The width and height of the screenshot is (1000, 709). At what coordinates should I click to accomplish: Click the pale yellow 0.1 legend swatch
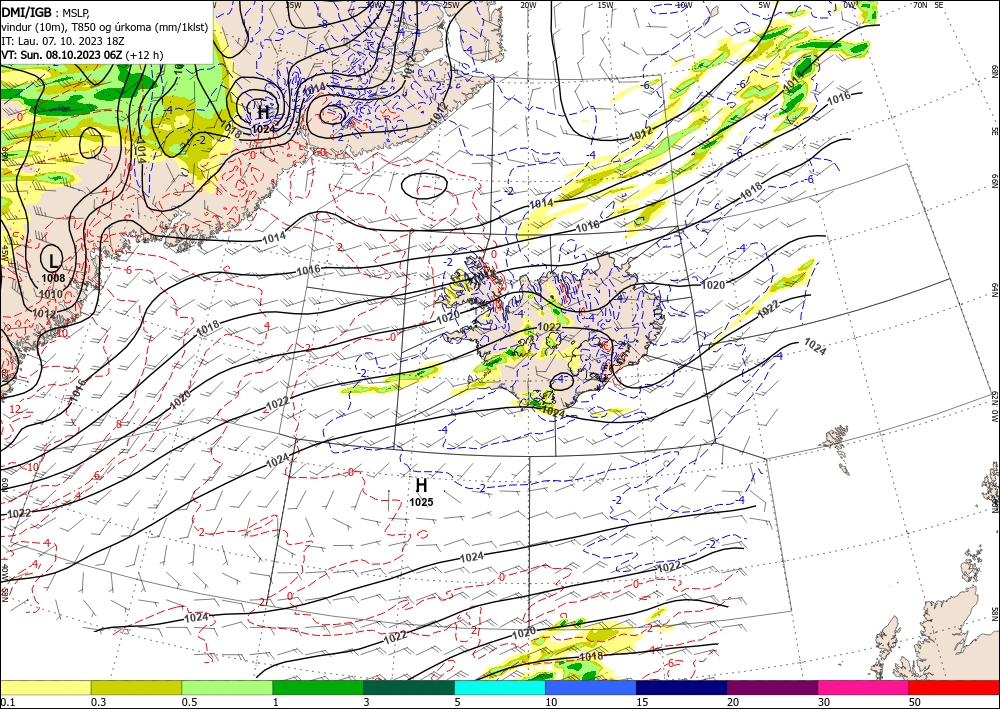point(45,687)
